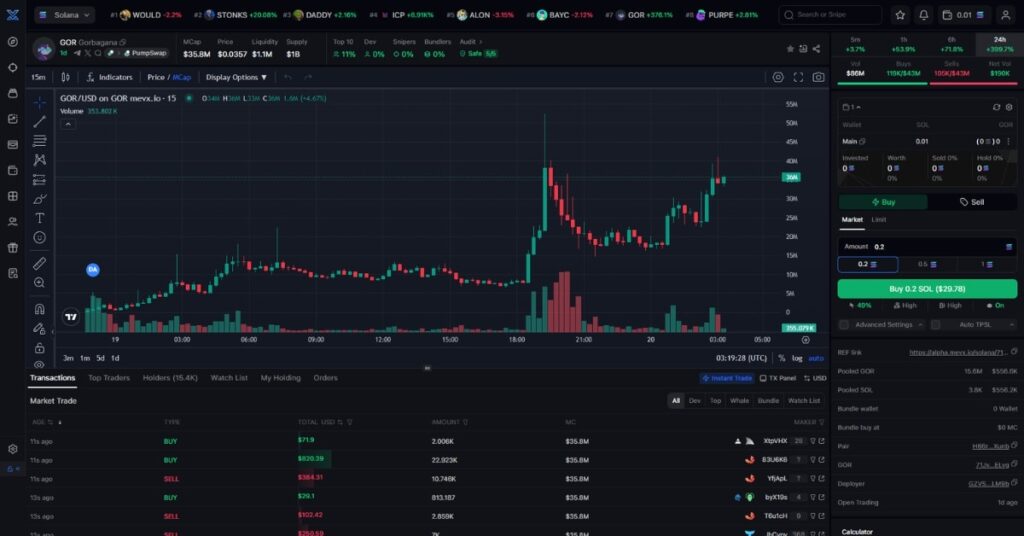
Task: Open the TX Panel
Action: pos(778,378)
